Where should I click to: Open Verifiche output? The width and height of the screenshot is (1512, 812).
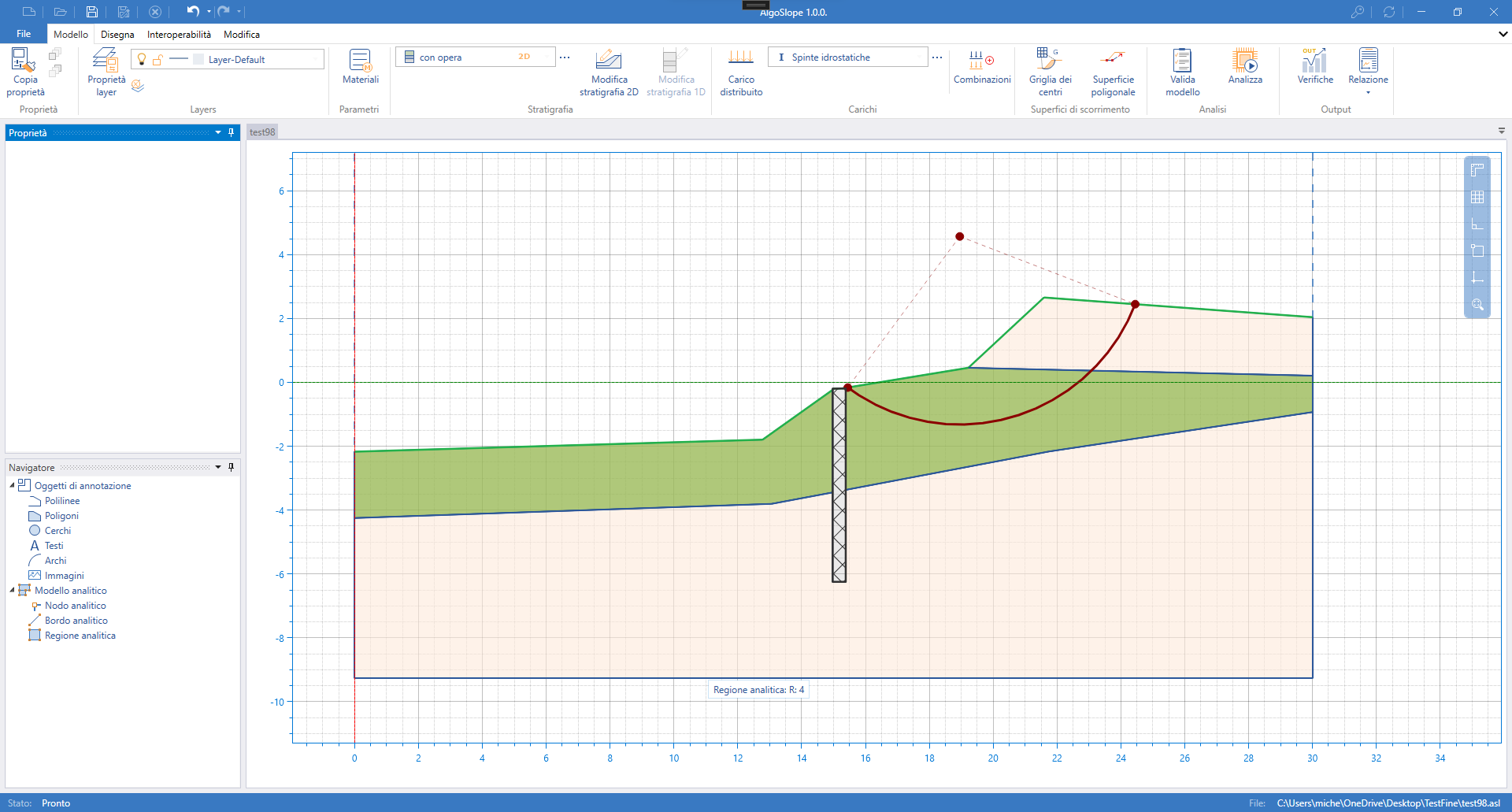1315,67
